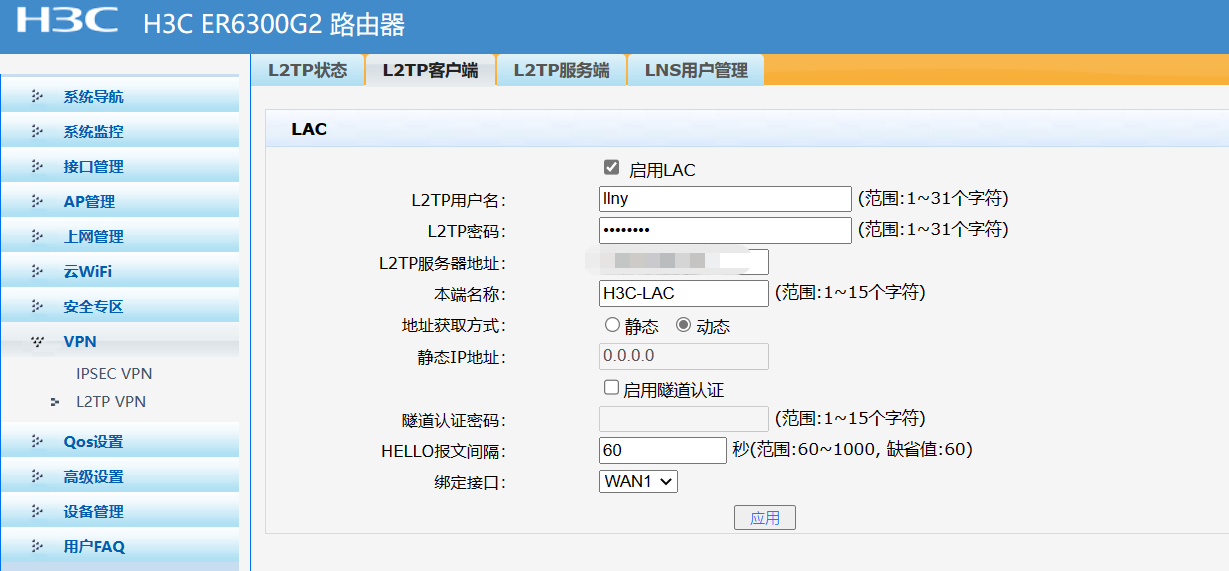The width and height of the screenshot is (1229, 571).
Task: Click arrow icon beside Qos设置
Action: (x=38, y=442)
